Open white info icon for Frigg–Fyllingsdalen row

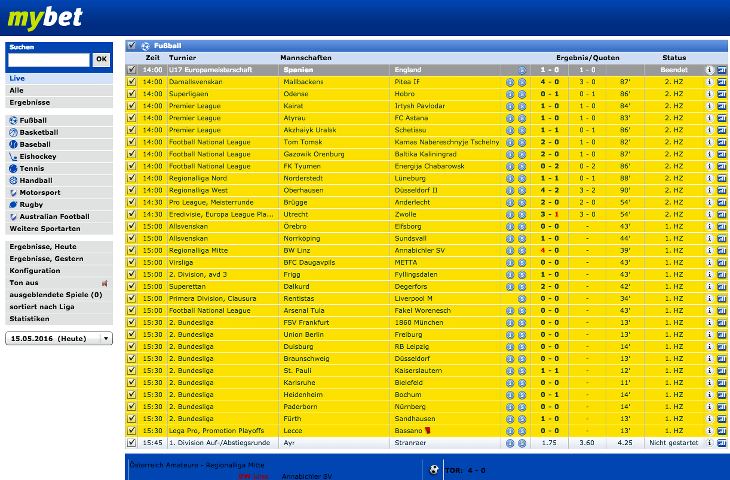coord(709,274)
